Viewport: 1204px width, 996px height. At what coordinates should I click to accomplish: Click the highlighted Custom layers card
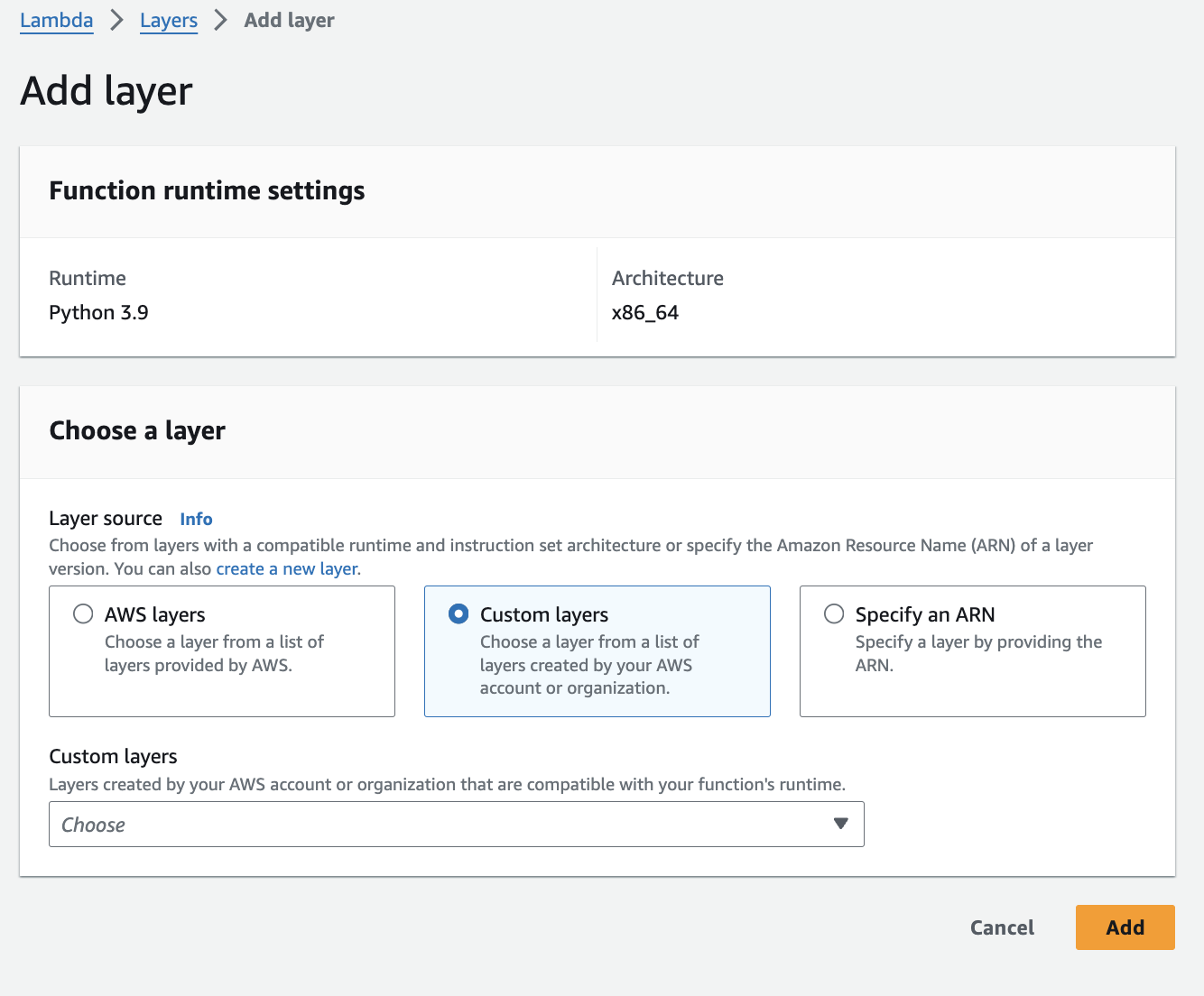tap(597, 651)
